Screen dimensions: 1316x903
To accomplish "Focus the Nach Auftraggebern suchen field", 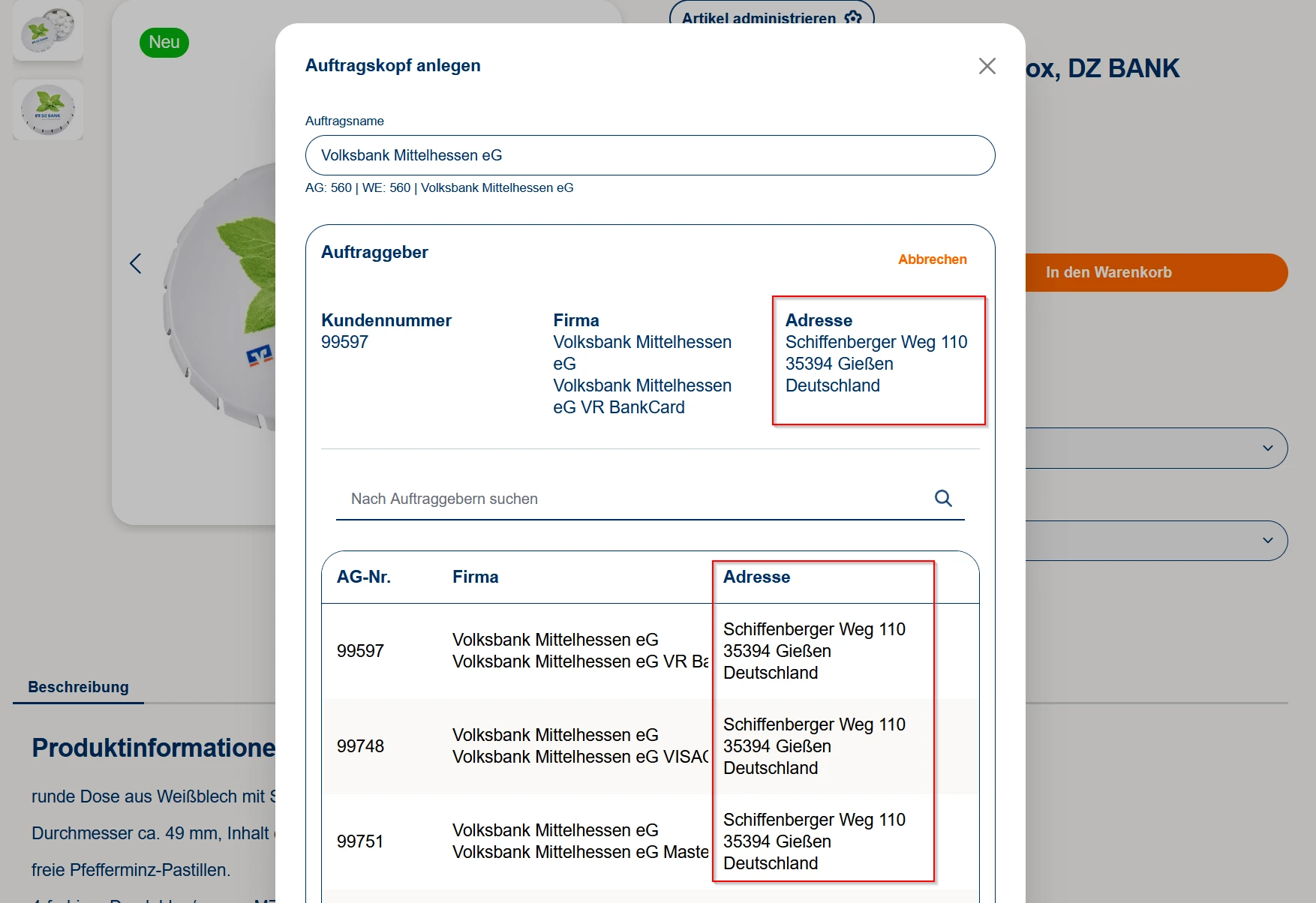I will (630, 499).
